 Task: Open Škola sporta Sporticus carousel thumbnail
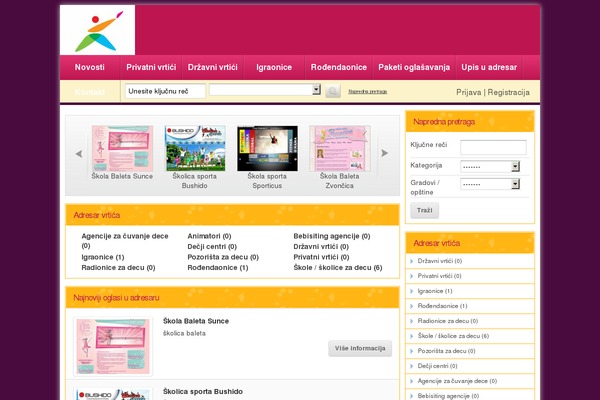click(x=267, y=149)
